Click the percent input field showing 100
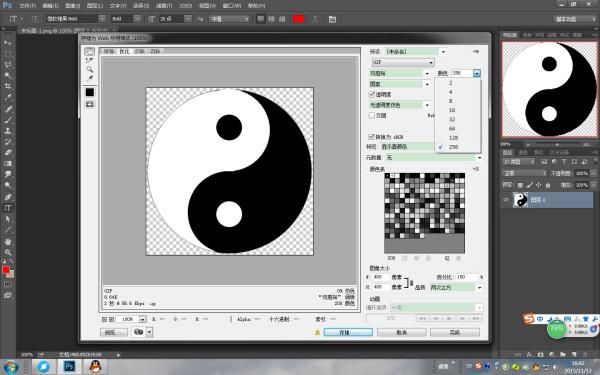 (x=467, y=277)
